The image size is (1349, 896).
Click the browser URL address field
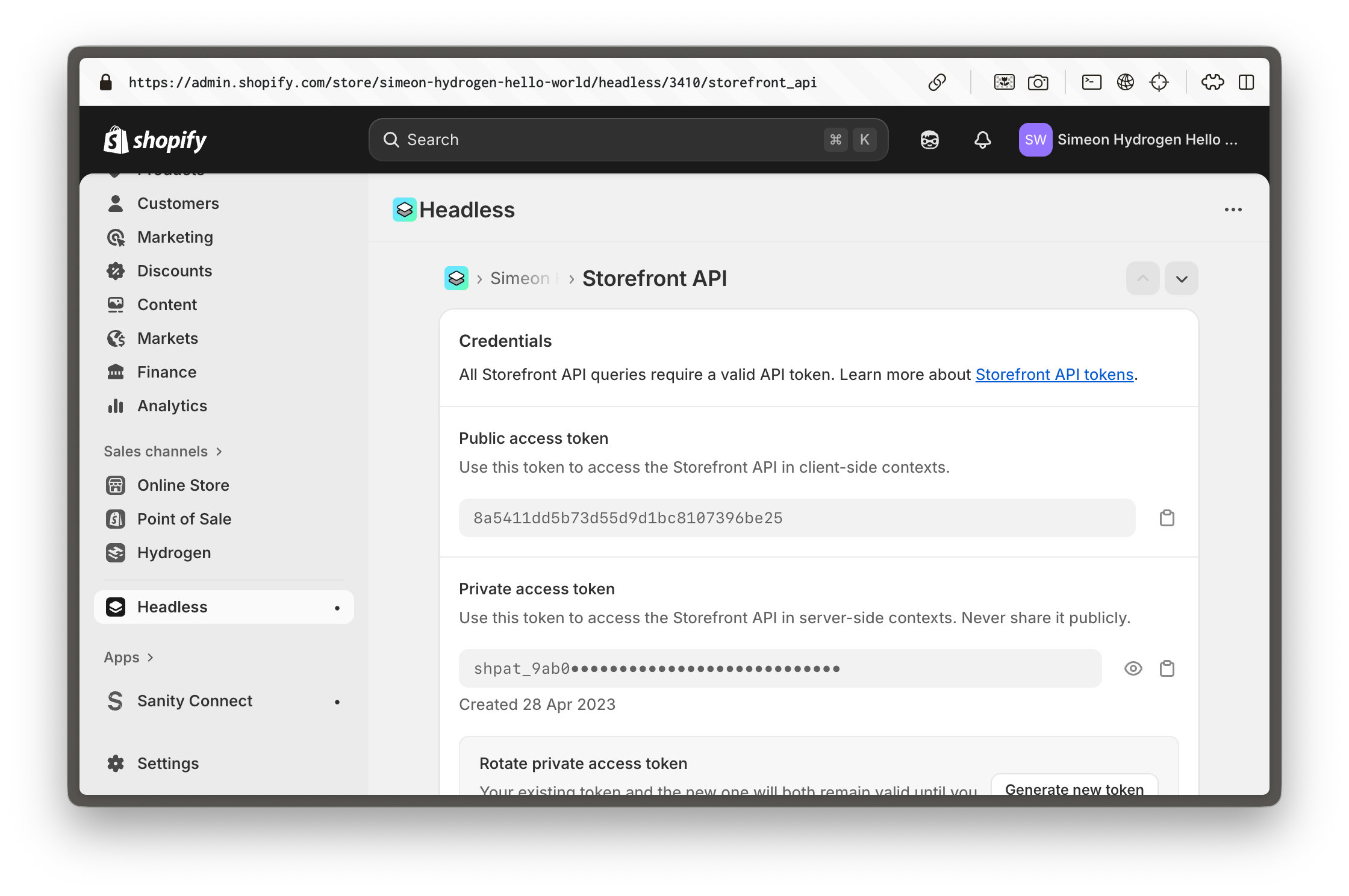click(473, 82)
